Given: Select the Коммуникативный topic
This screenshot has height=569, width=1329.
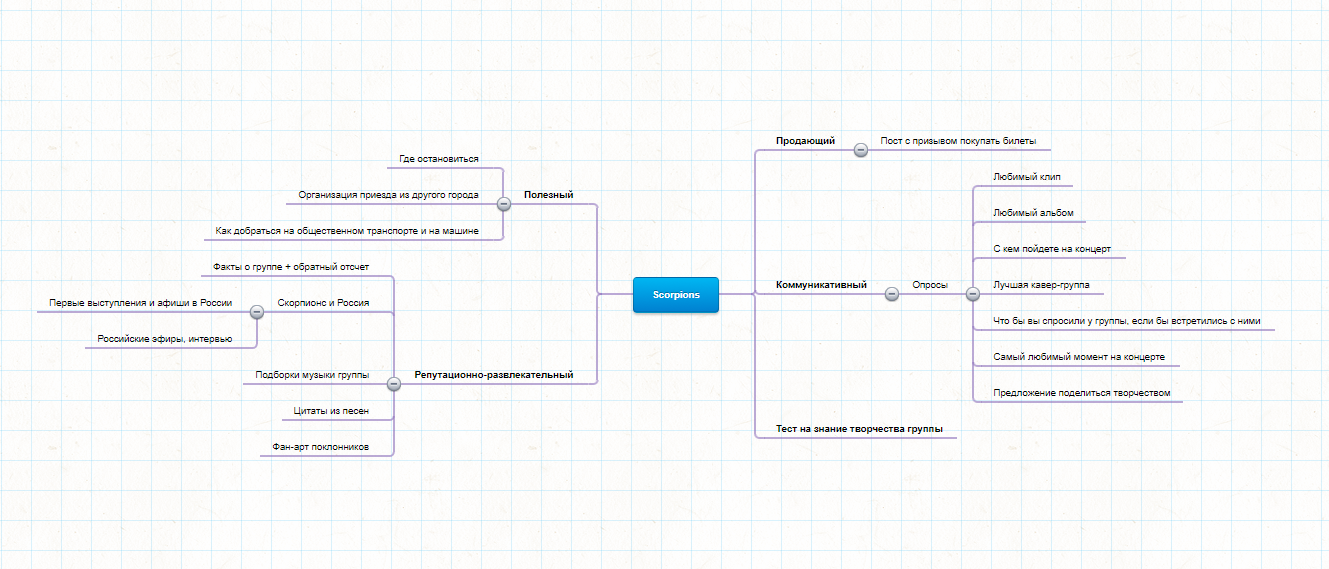Looking at the screenshot, I should tap(821, 285).
